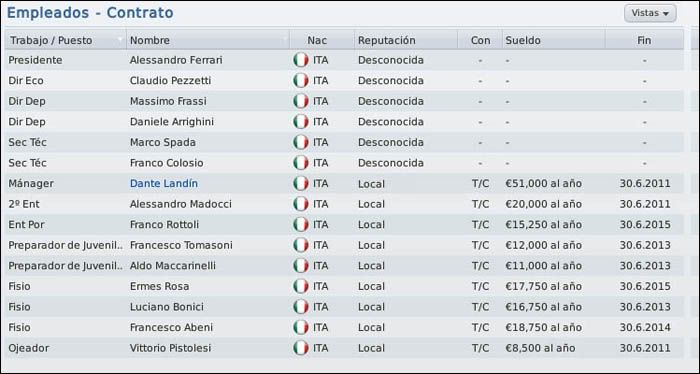Click the Reputación column header
Viewport: 700px width, 374px height.
pyautogui.click(x=406, y=40)
